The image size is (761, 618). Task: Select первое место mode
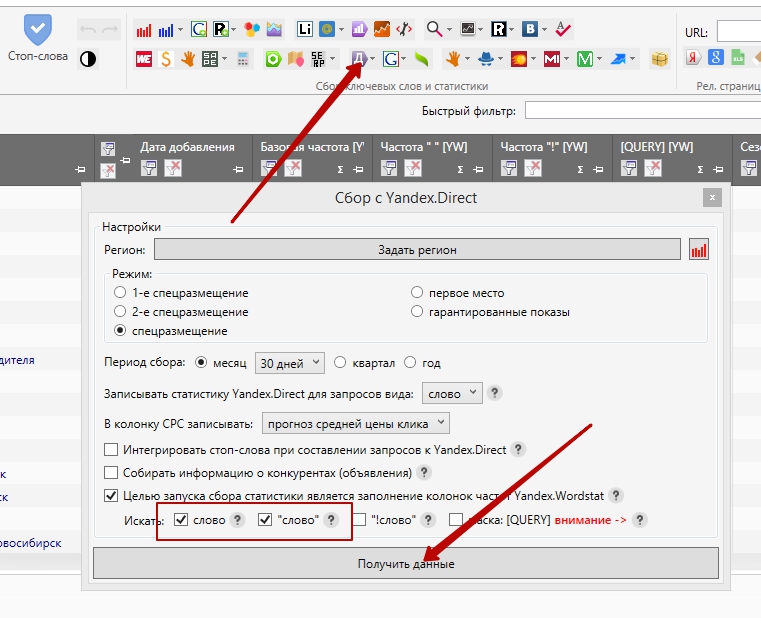coord(417,292)
